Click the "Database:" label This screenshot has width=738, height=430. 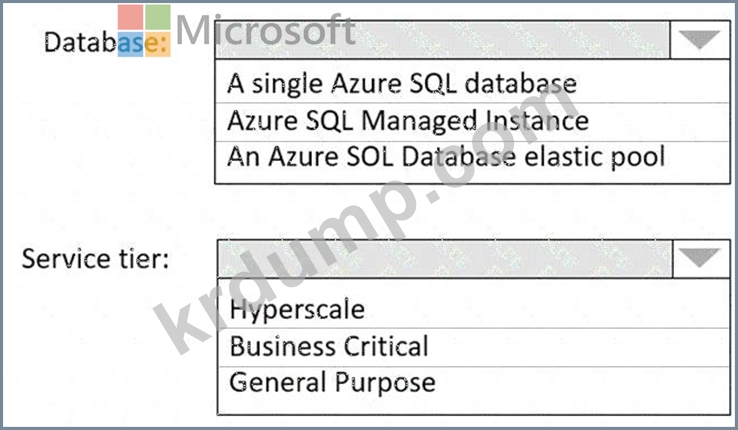(x=105, y=42)
